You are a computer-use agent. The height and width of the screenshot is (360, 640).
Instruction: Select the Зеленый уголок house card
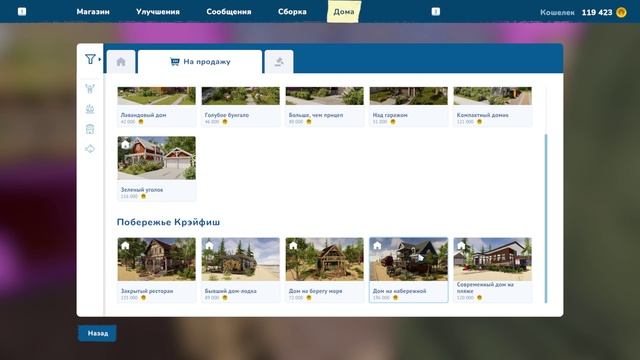coord(156,169)
